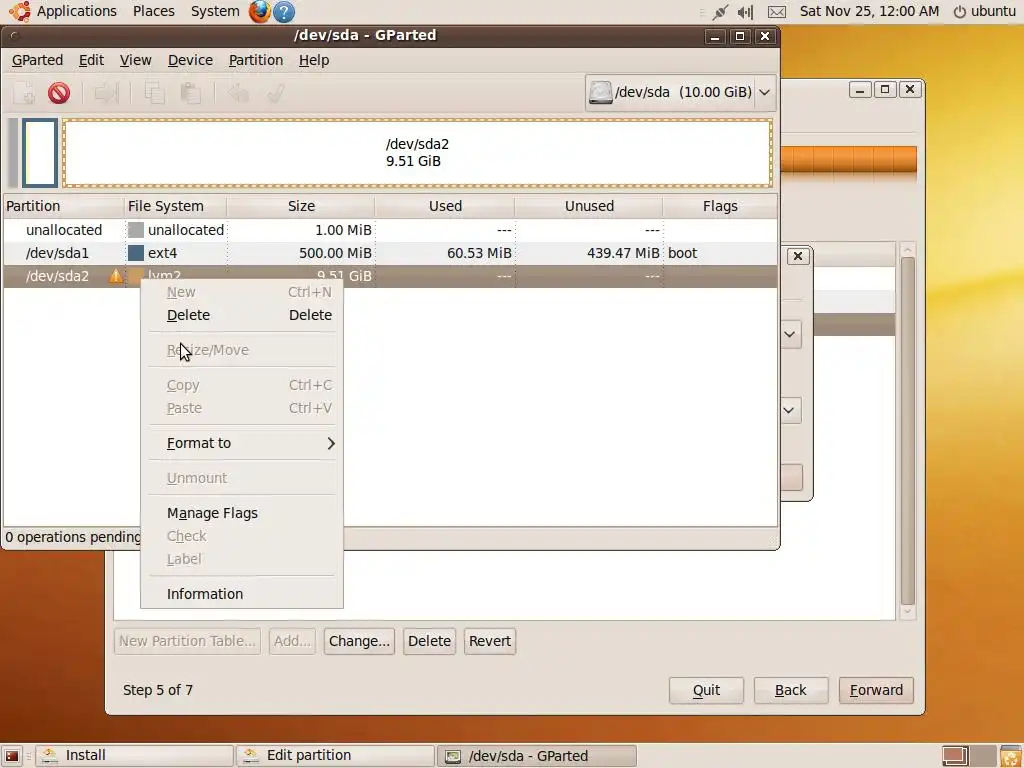Screen dimensions: 1024x768
Task: Click the red Delete partition toolbar icon
Action: point(59,93)
